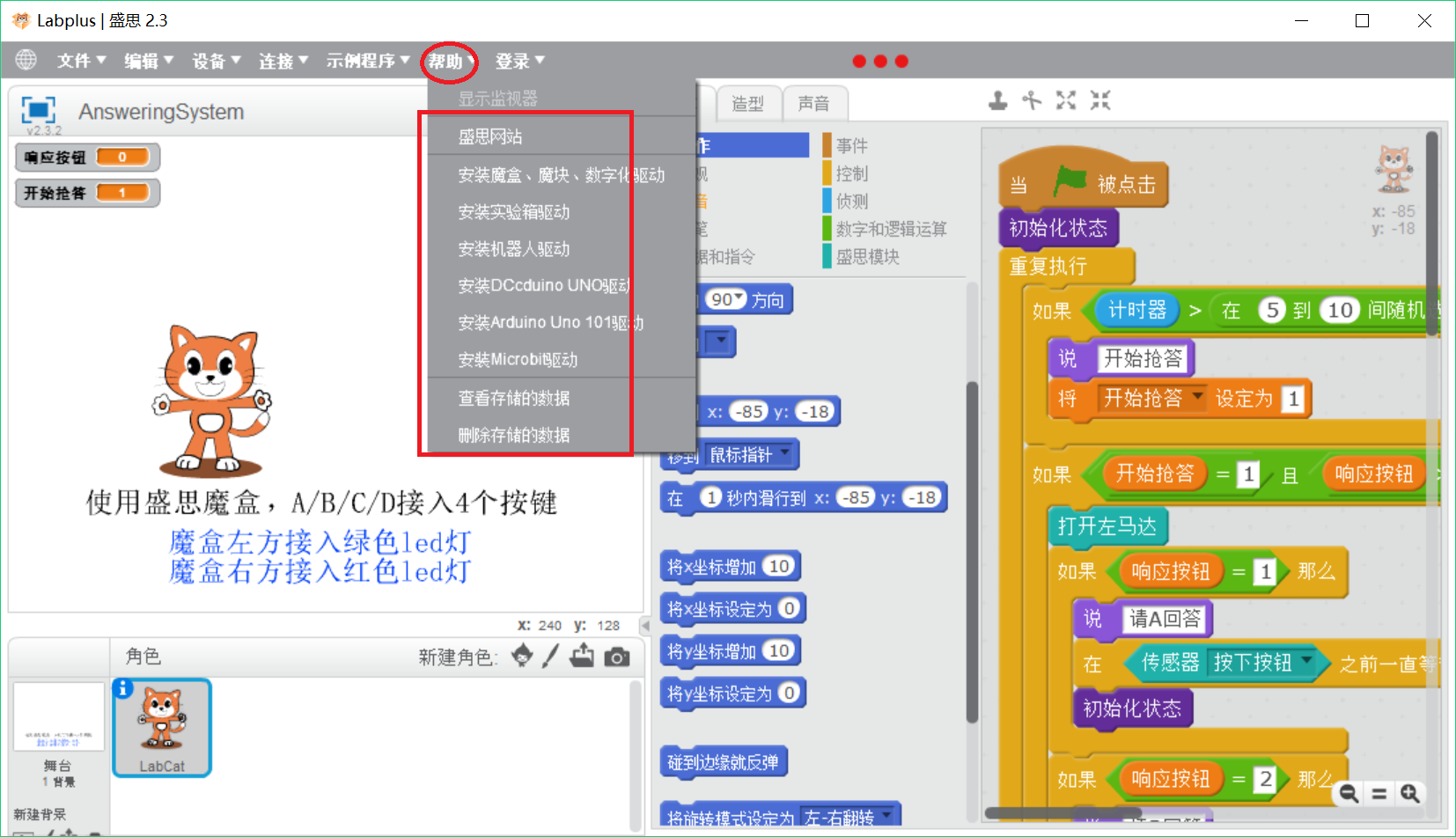
Task: Click the block palette vertical scrollbar
Action: click(972, 552)
